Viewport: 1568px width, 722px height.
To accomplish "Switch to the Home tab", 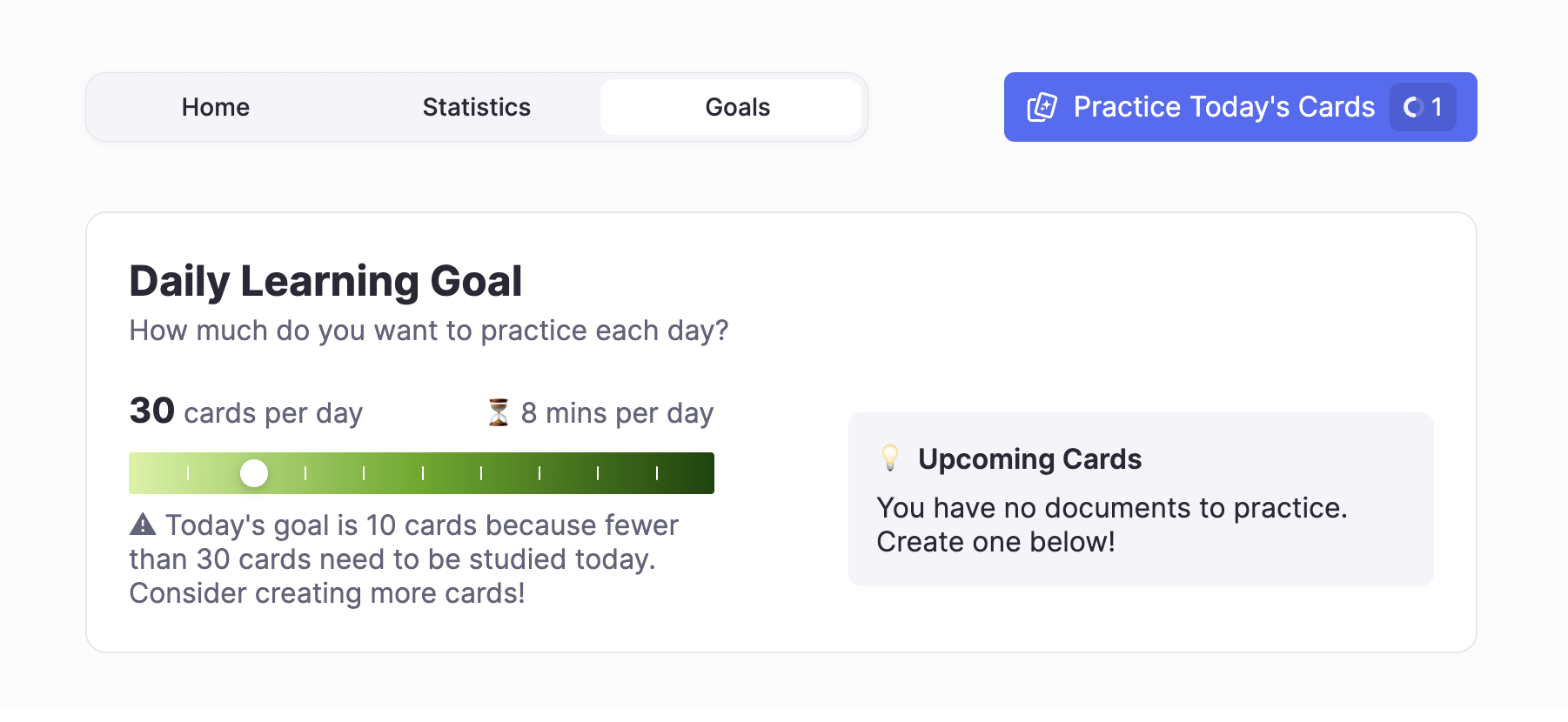I will pyautogui.click(x=214, y=106).
